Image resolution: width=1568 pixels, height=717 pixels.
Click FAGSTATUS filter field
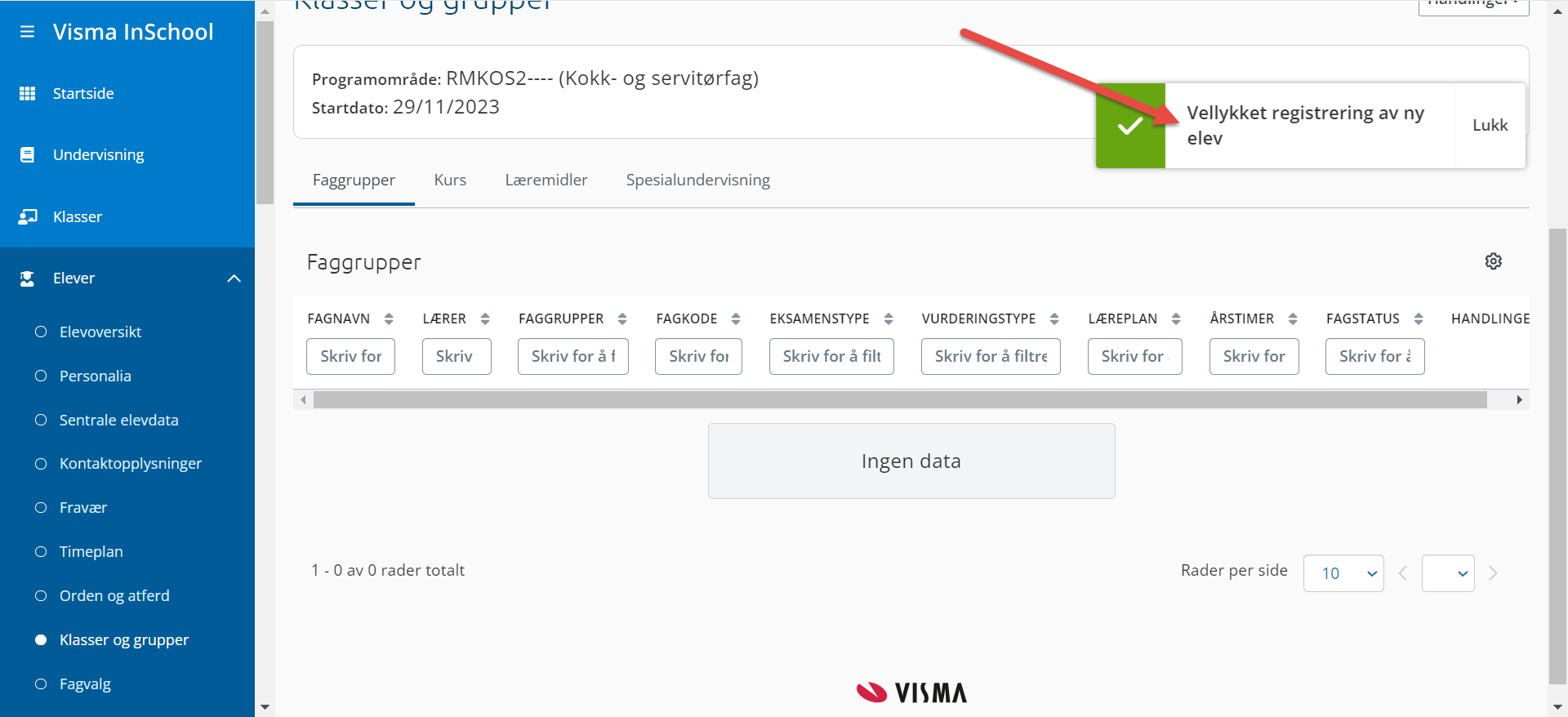[1375, 357]
